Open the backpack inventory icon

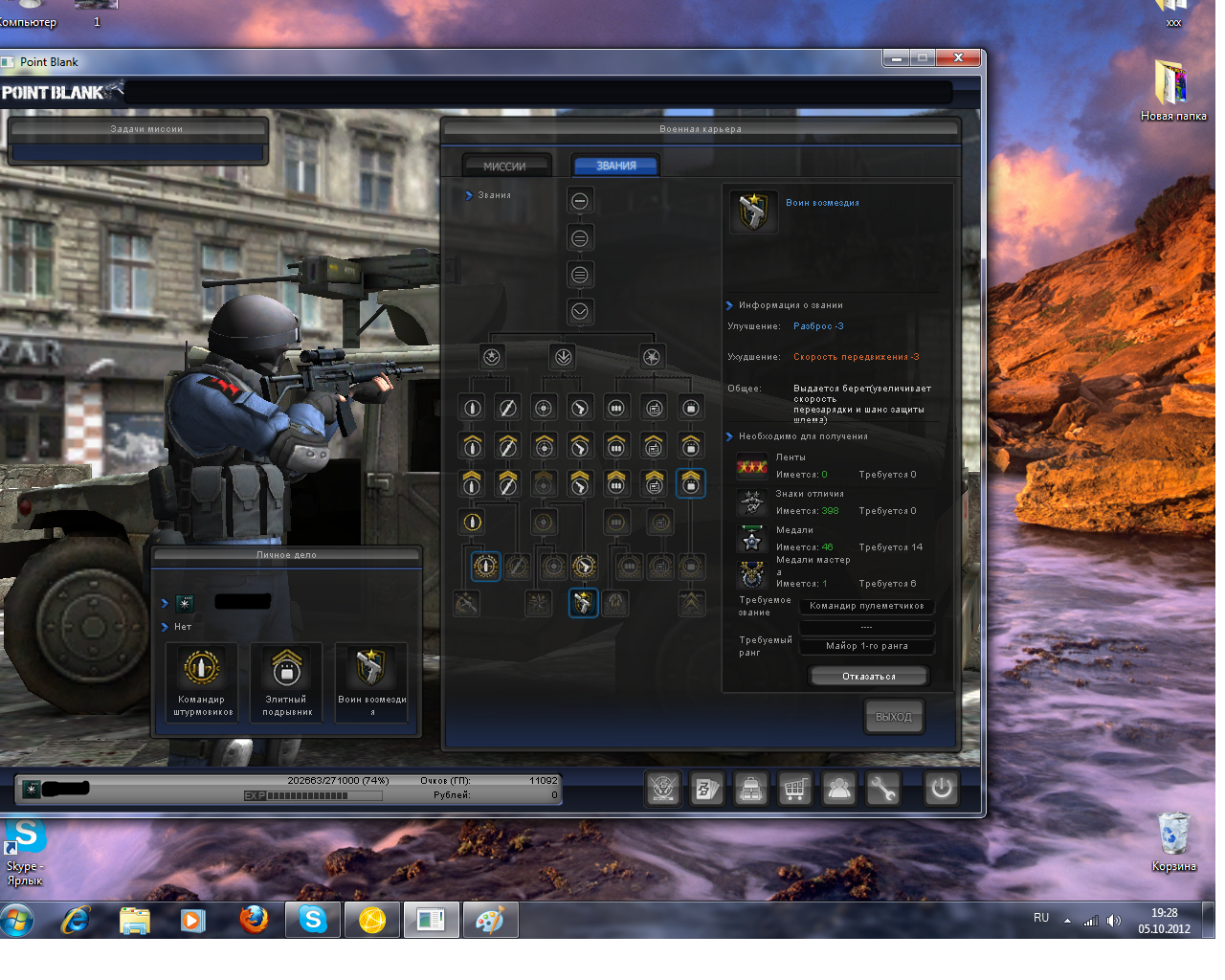[751, 790]
